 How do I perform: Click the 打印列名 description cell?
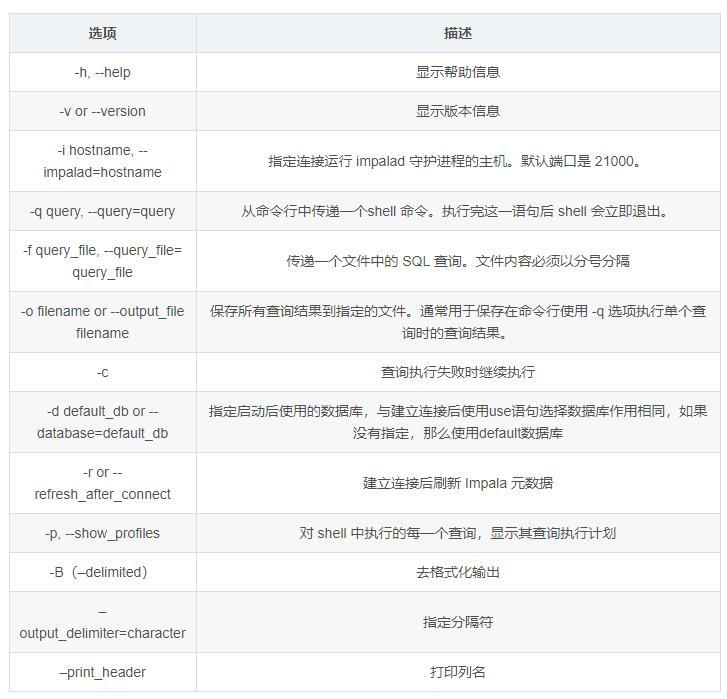pos(458,672)
